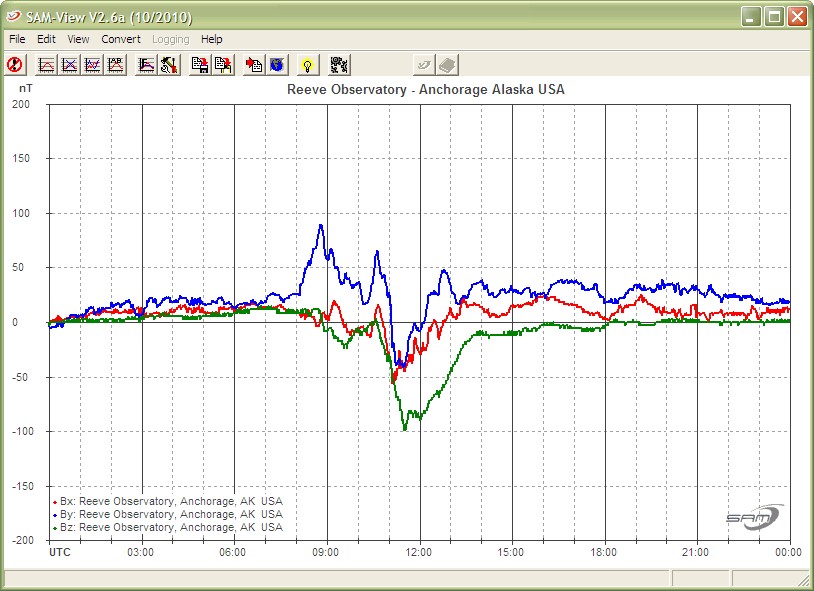
Task: Click the graph icon with letter F
Action: [x=146, y=65]
